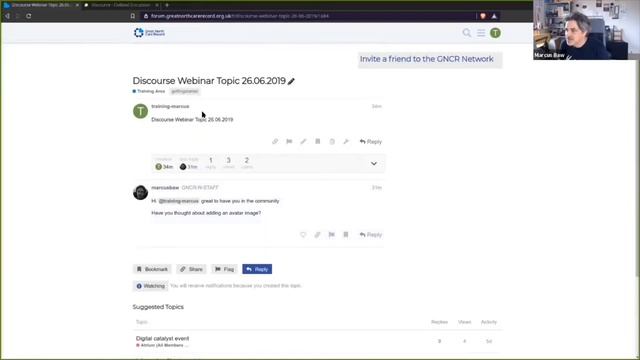This screenshot has width=640, height=360.
Task: Open wrench admin actions on first post
Action: (x=346, y=142)
